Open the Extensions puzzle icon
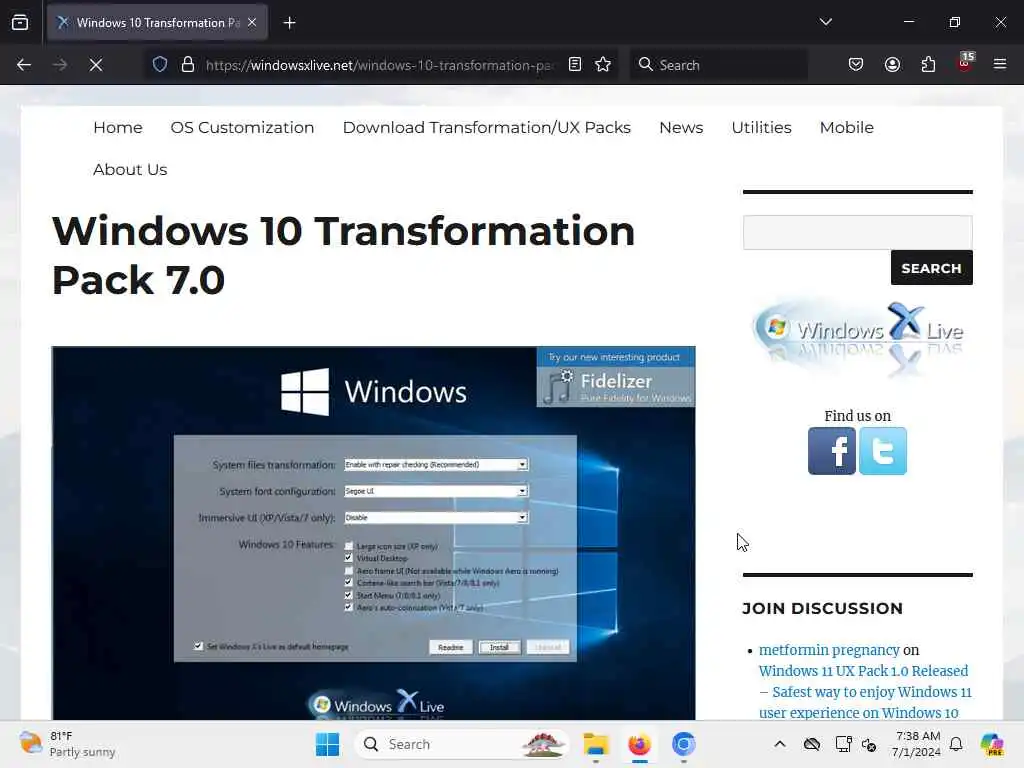 928,65
